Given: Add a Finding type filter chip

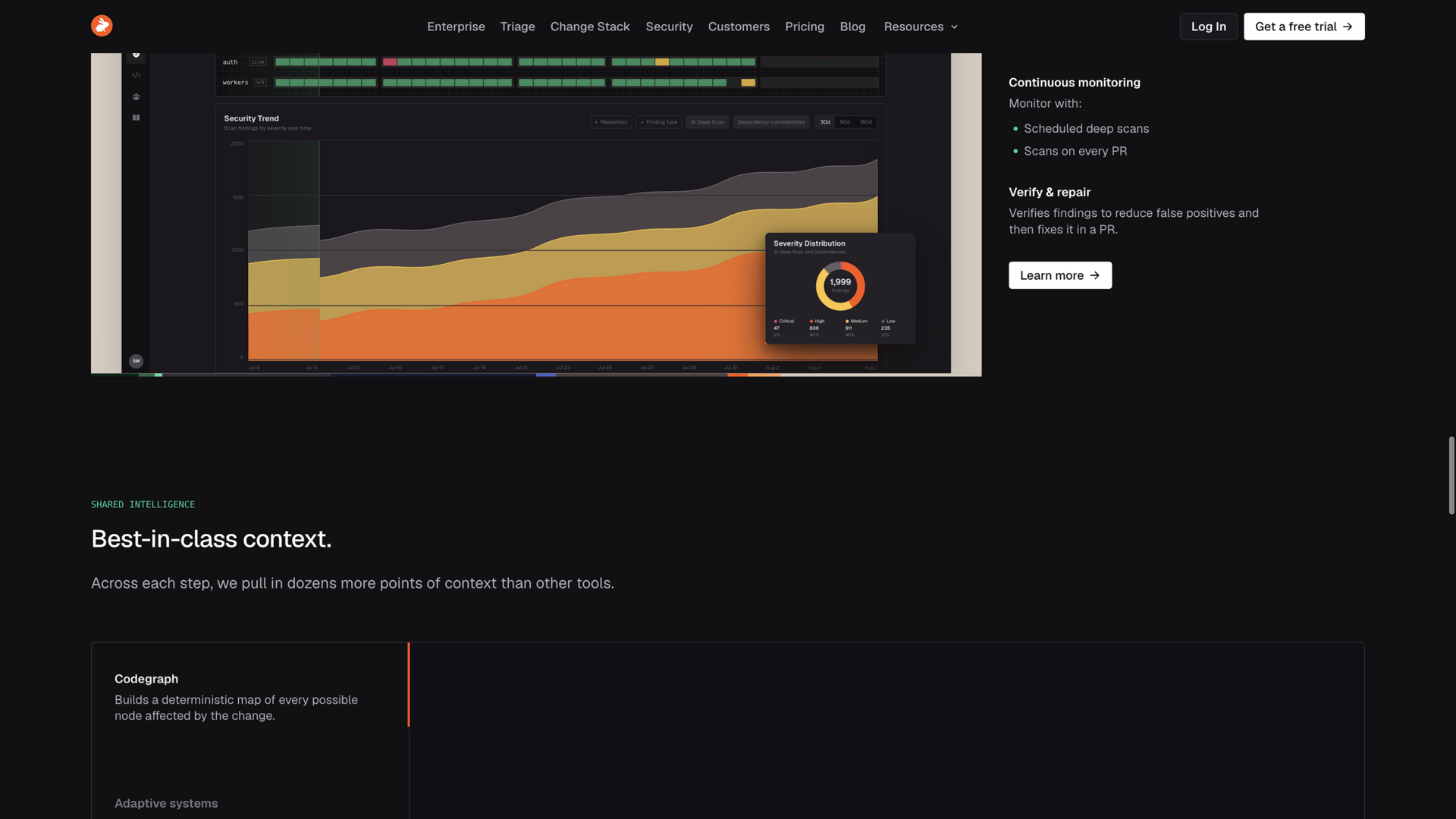Looking at the screenshot, I should point(659,122).
